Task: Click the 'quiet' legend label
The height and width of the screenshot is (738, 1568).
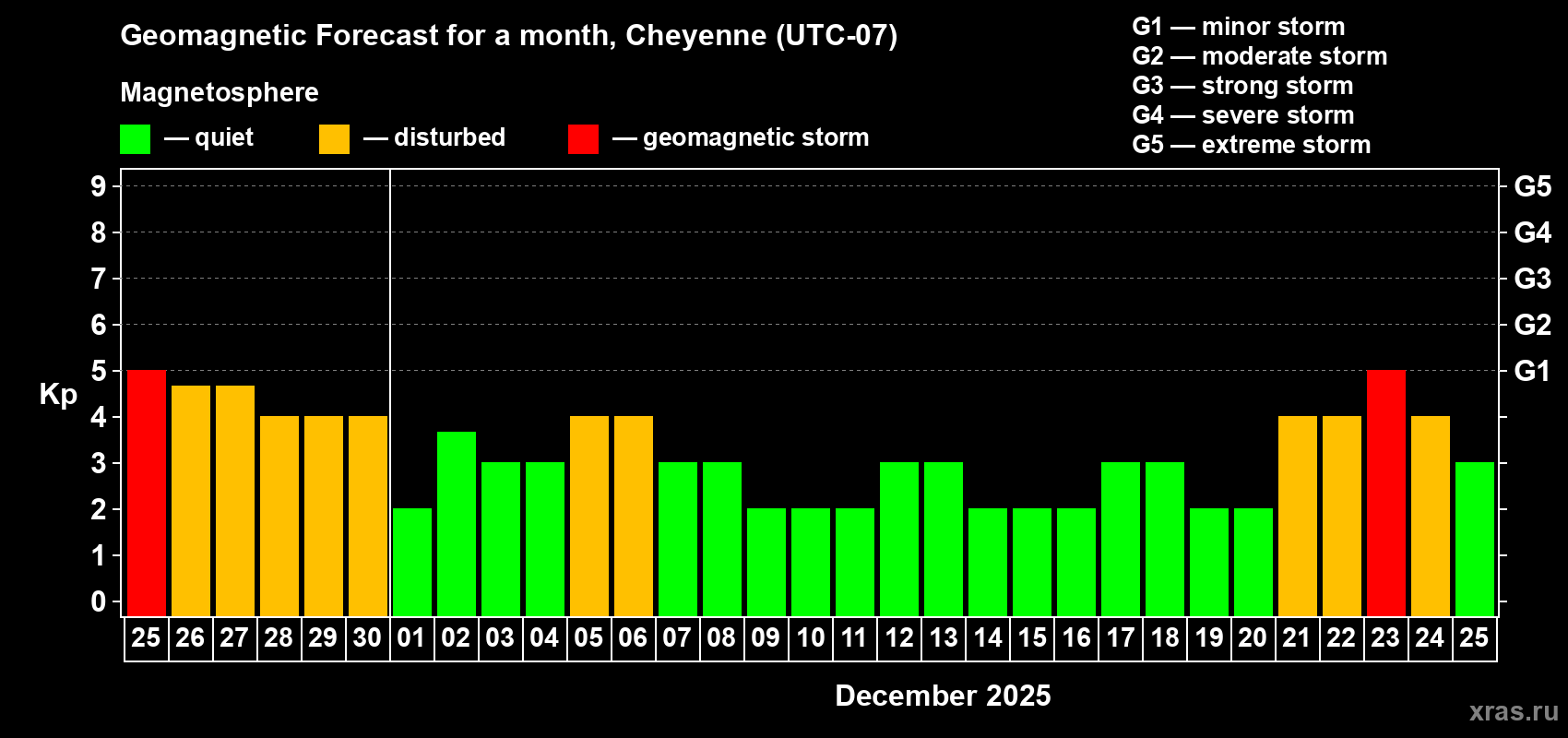Action: (224, 137)
